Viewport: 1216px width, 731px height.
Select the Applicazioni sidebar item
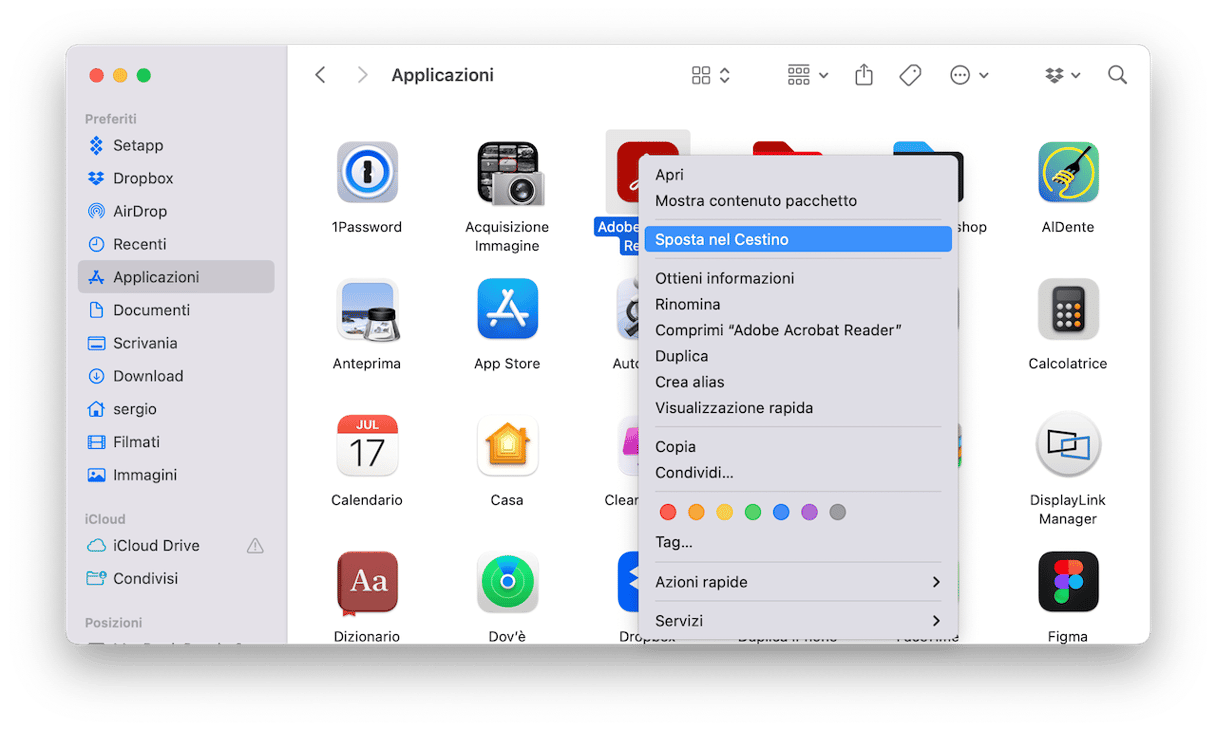coord(176,277)
